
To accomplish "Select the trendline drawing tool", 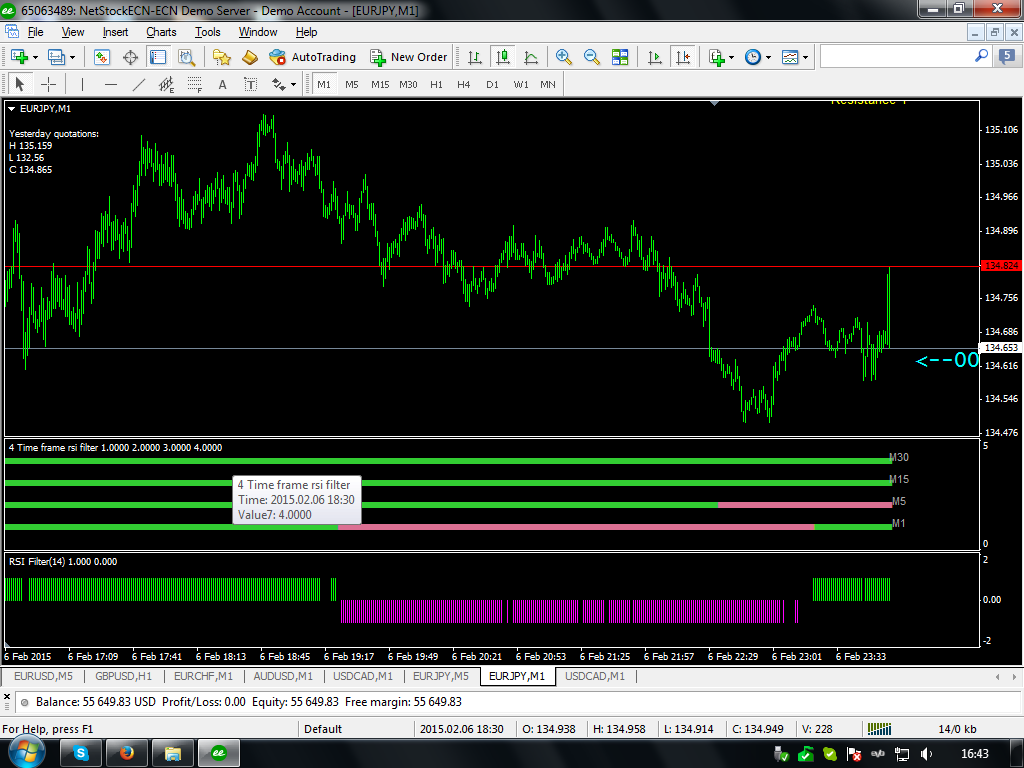I will 137,85.
